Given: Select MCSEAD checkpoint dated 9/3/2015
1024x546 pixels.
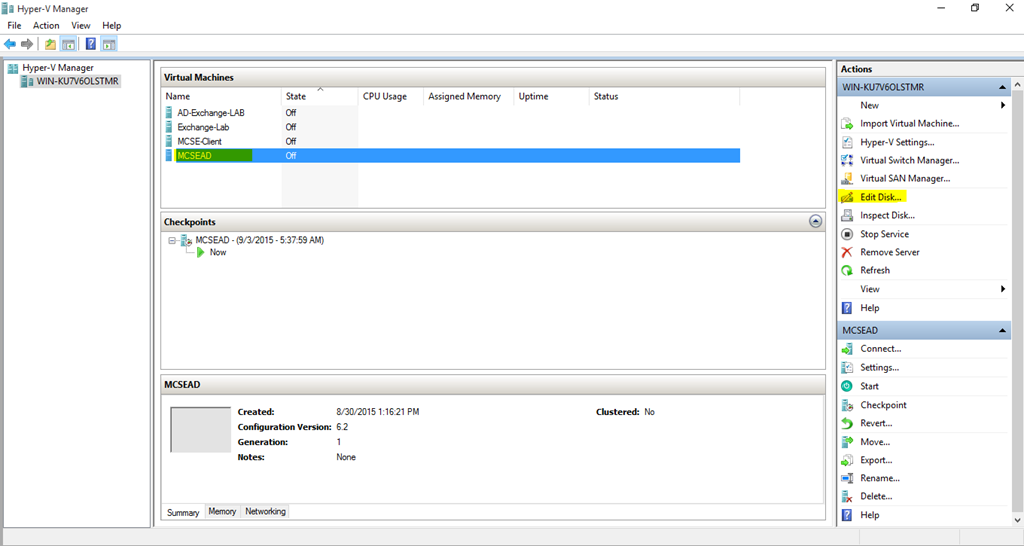Looking at the screenshot, I should pyautogui.click(x=259, y=240).
